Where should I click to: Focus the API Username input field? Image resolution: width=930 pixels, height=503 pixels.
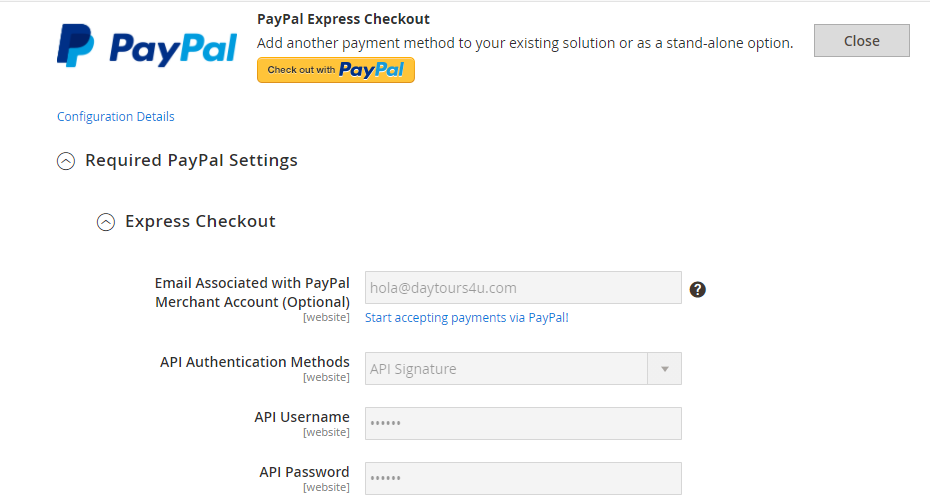click(x=523, y=423)
